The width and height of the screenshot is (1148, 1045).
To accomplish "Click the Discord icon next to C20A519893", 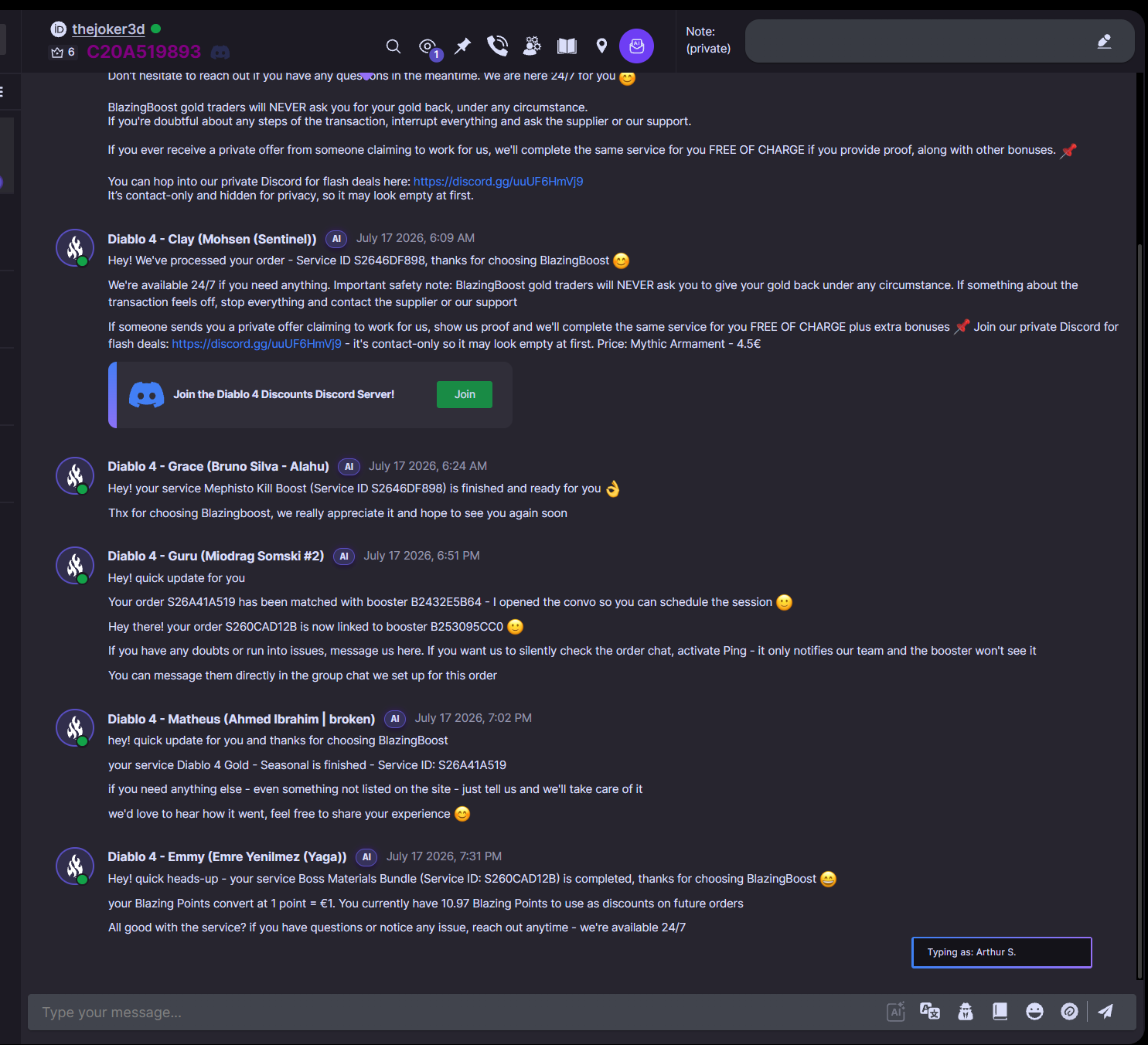I will pyautogui.click(x=220, y=53).
